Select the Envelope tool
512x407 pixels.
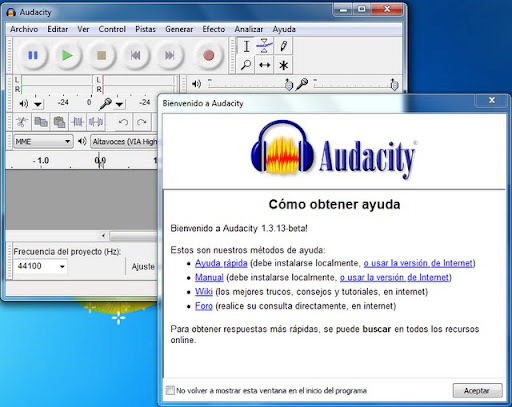click(264, 46)
